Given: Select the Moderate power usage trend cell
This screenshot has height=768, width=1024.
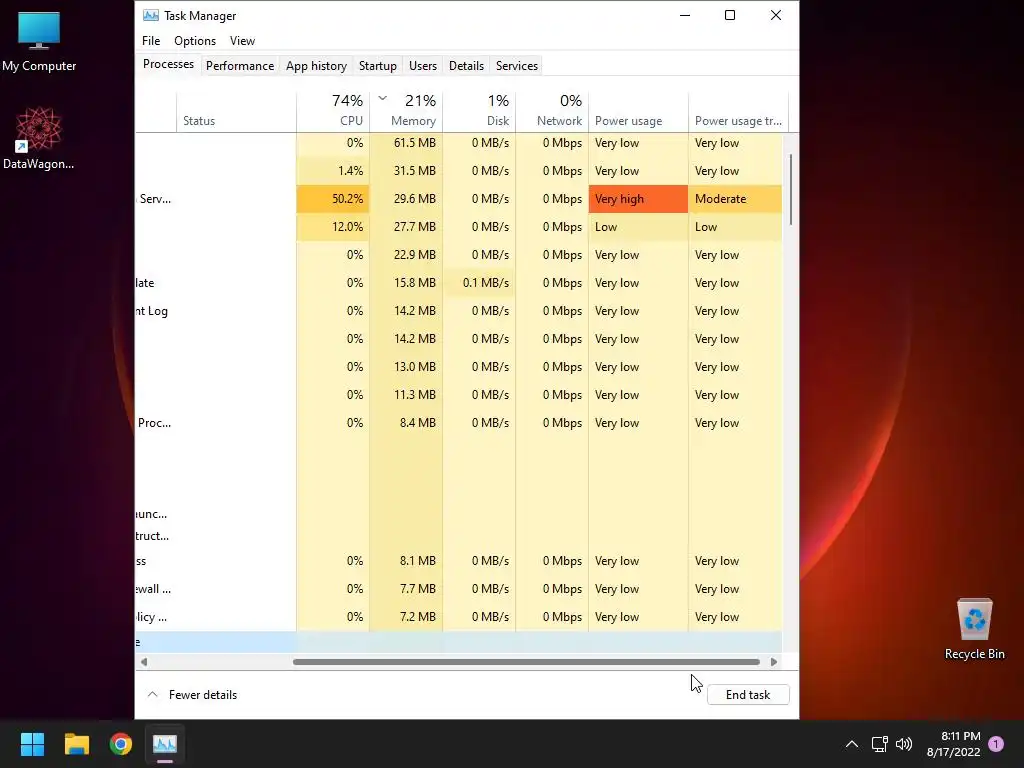Looking at the screenshot, I should (x=735, y=199).
